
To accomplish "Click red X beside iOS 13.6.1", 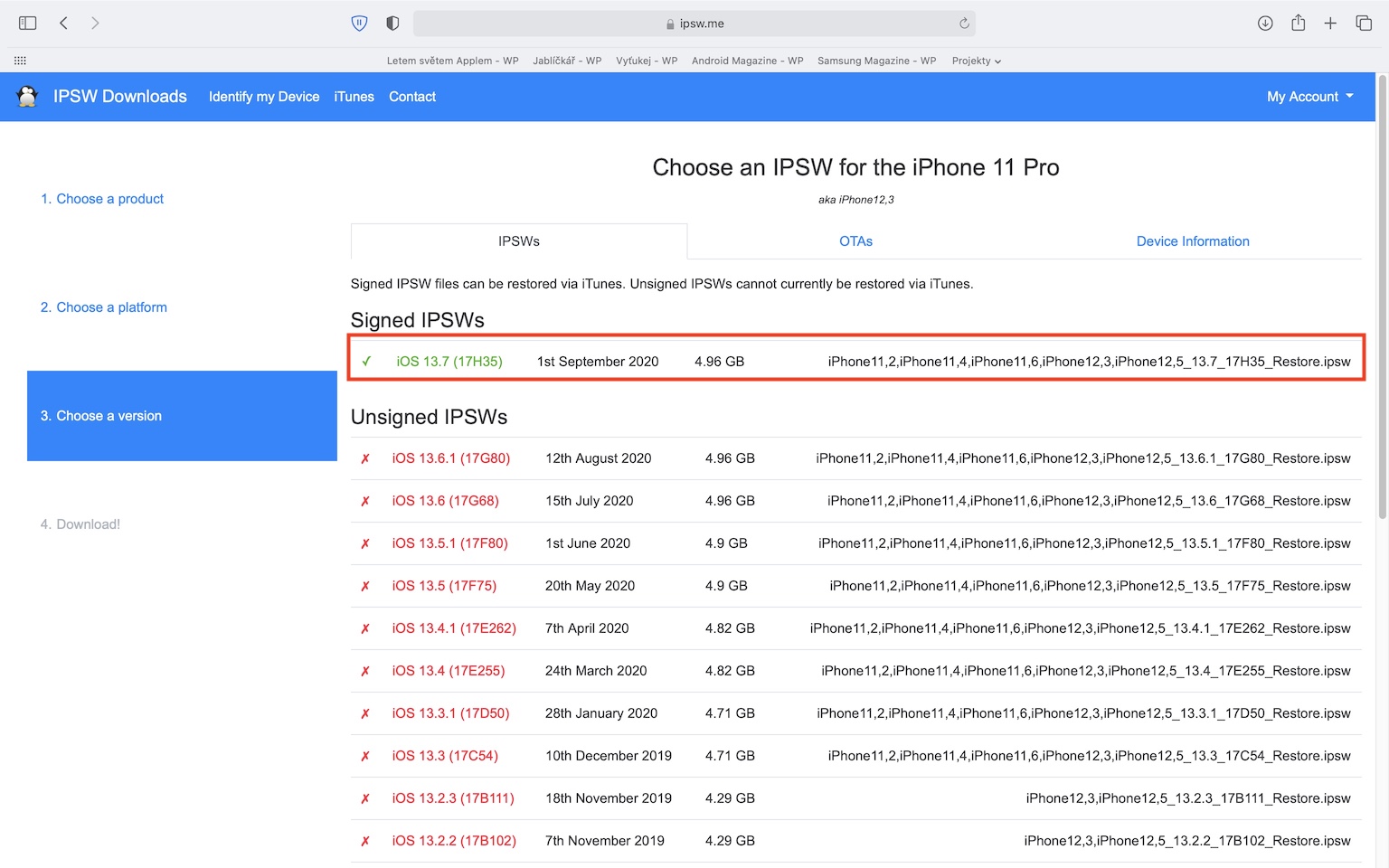I will [x=365, y=458].
